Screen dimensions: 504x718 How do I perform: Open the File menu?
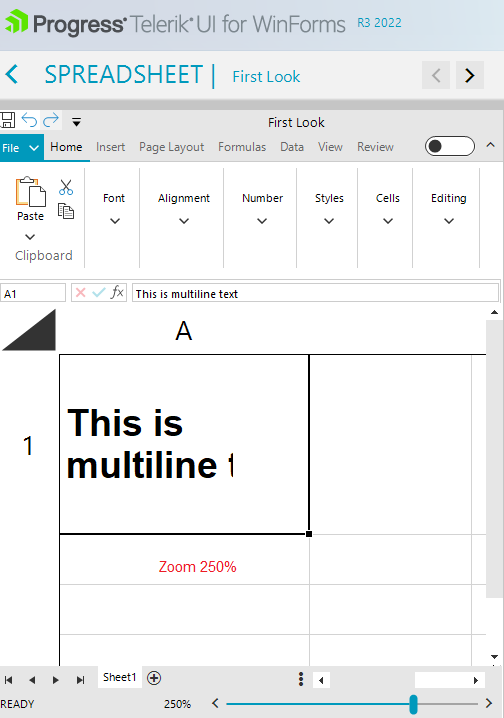click(22, 148)
